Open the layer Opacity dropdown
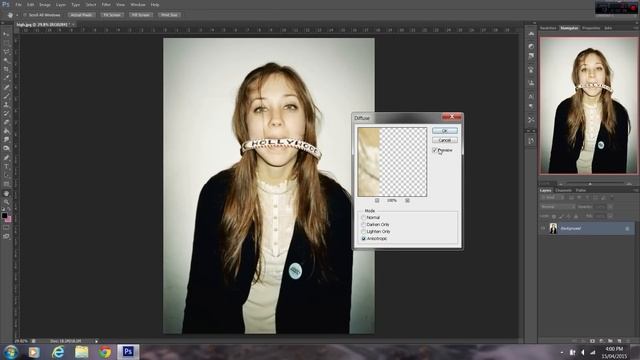The image size is (640, 360). 609,207
